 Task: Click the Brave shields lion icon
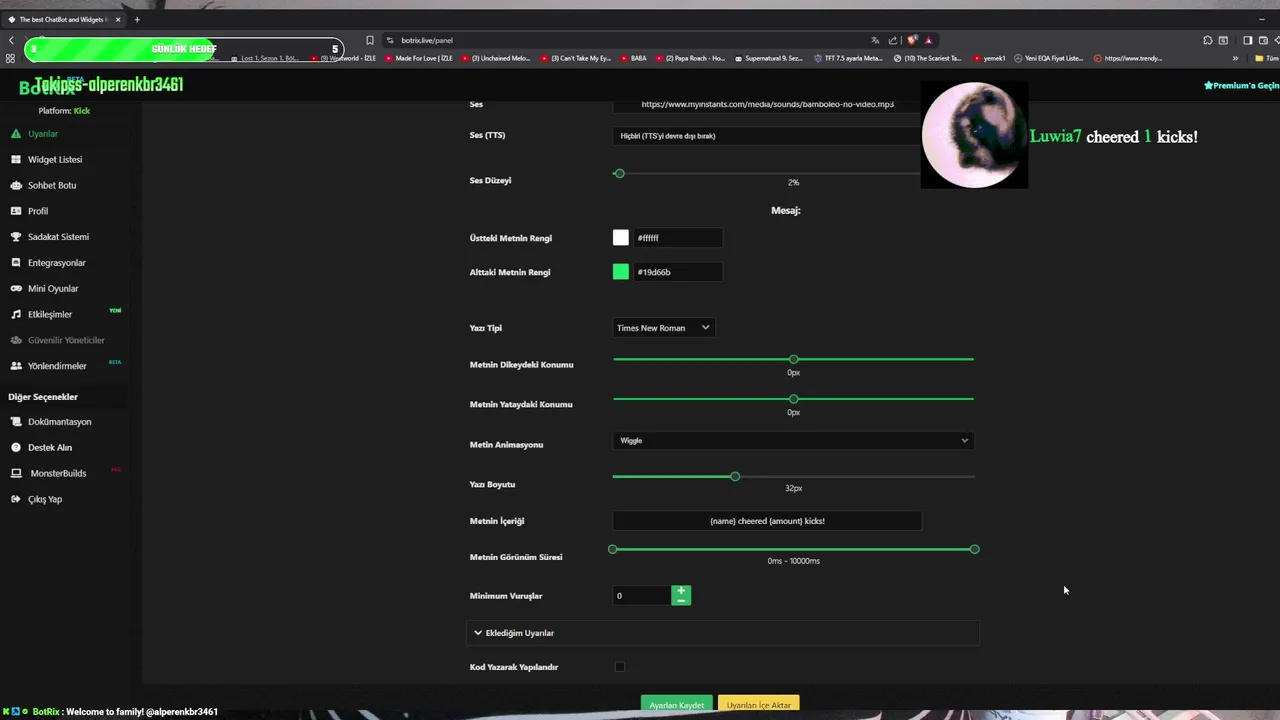[912, 40]
